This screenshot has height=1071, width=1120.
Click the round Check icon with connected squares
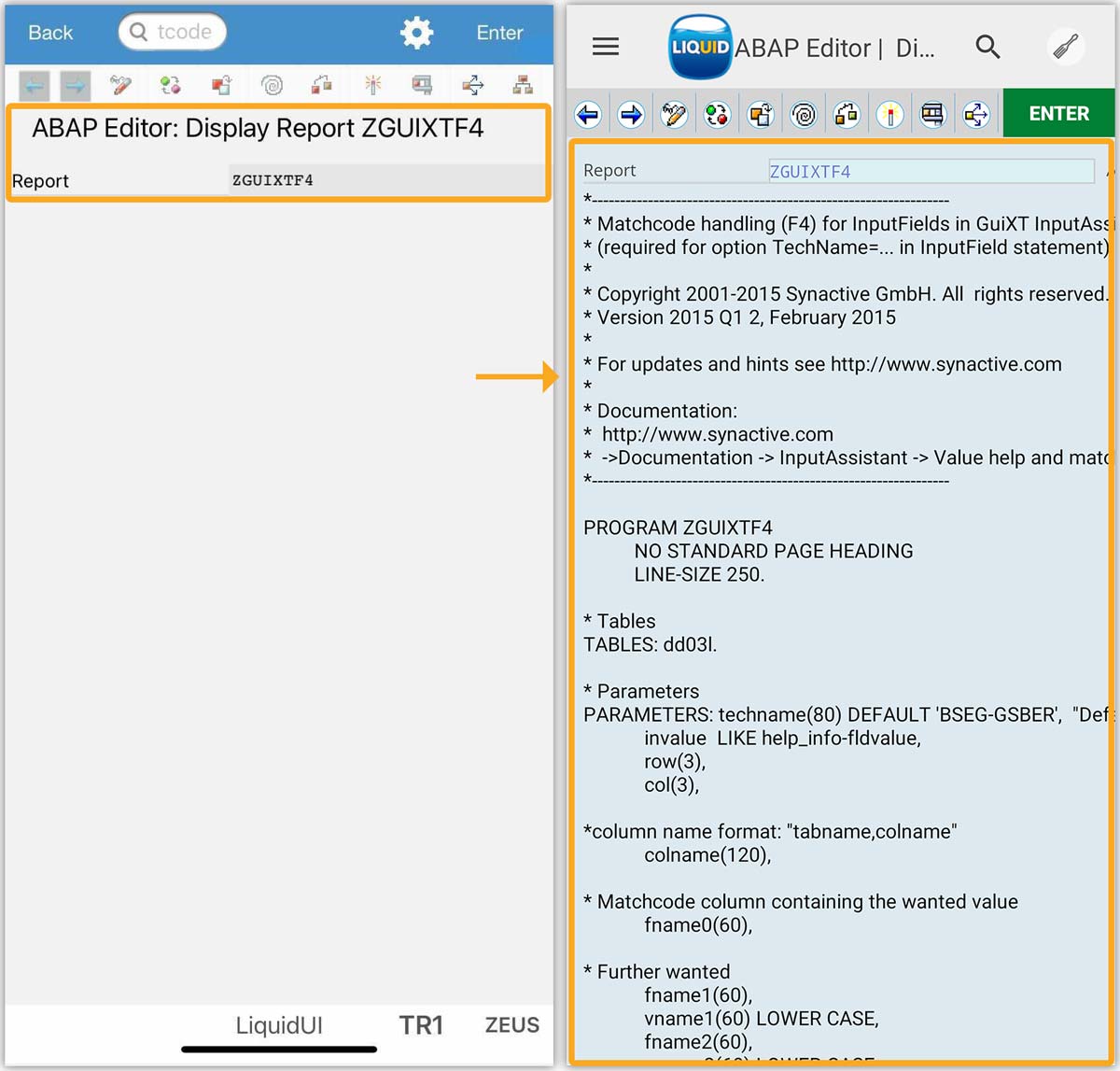pyautogui.click(x=847, y=115)
